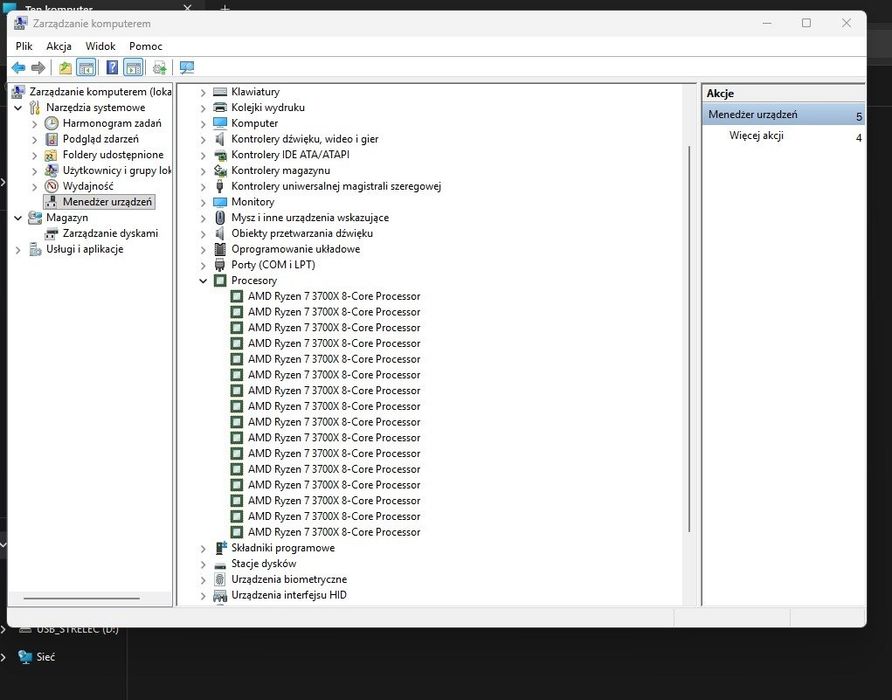Expand the Klawiatury device category

click(203, 92)
